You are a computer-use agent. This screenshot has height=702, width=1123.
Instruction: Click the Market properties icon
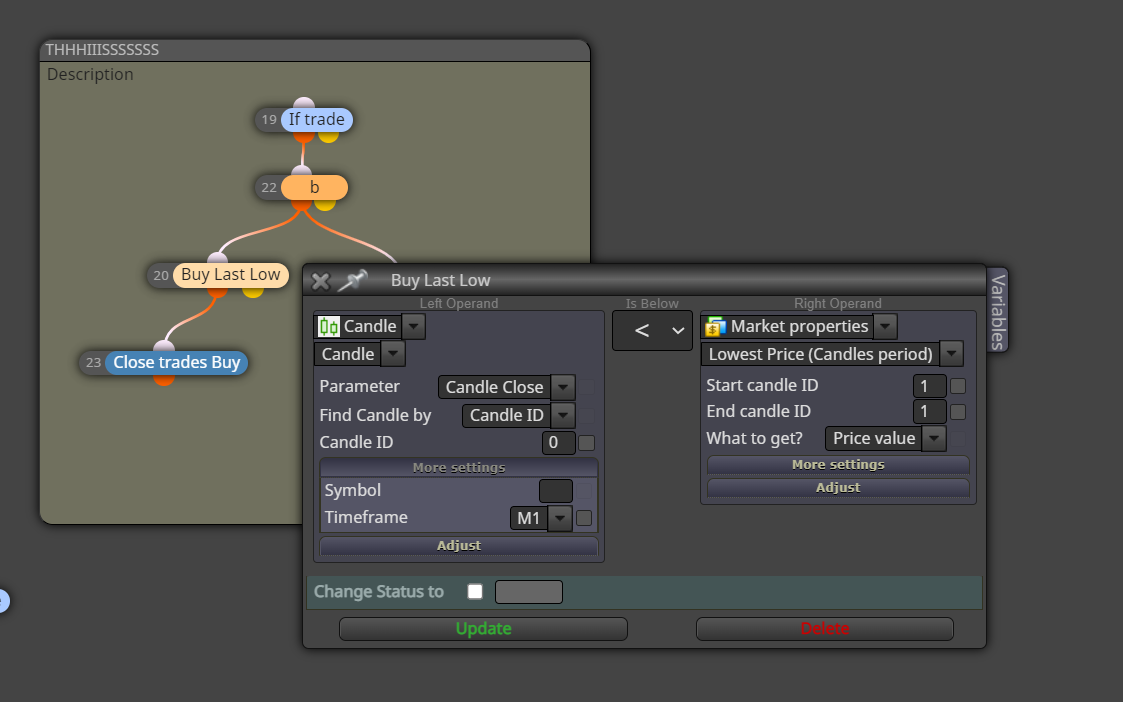click(x=715, y=327)
